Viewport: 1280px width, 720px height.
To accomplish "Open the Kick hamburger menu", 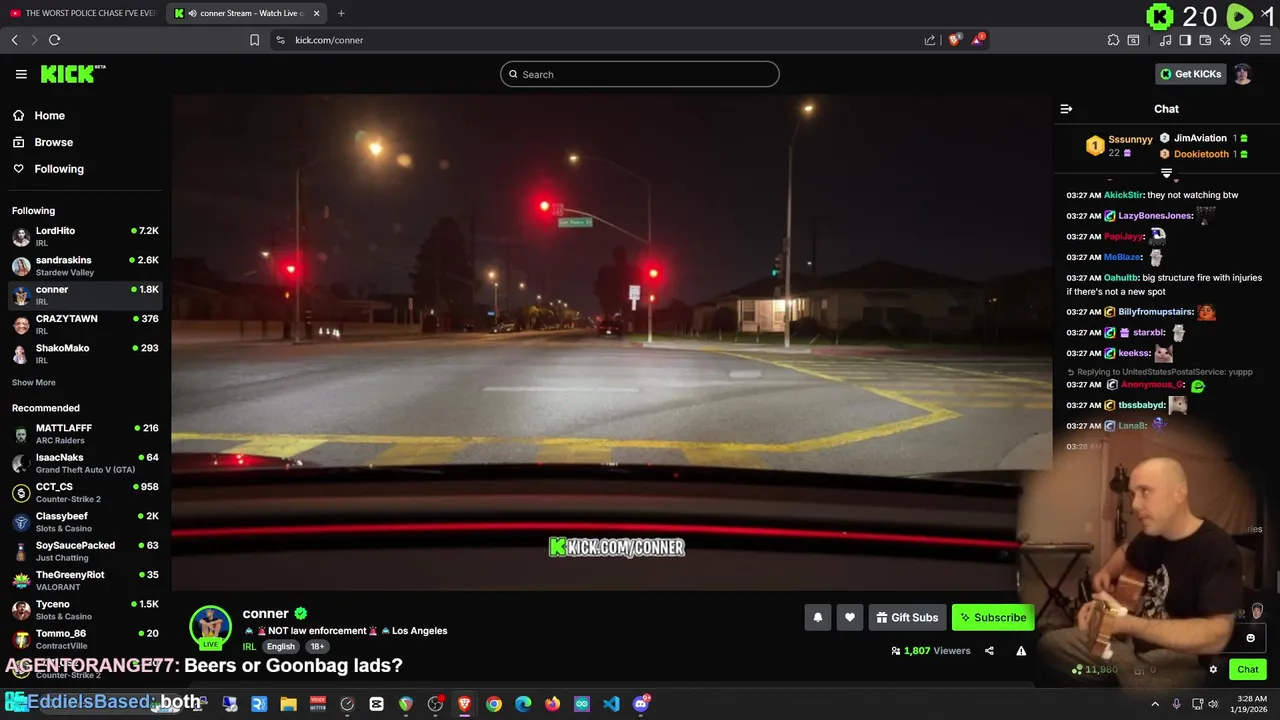I will 21,74.
